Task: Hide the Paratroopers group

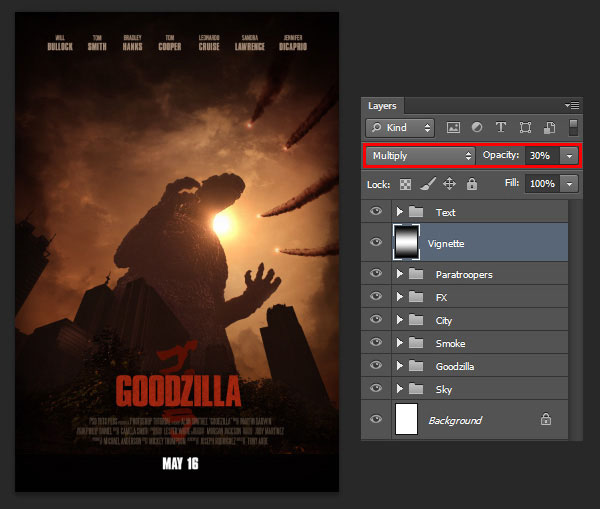Action: tap(376, 273)
